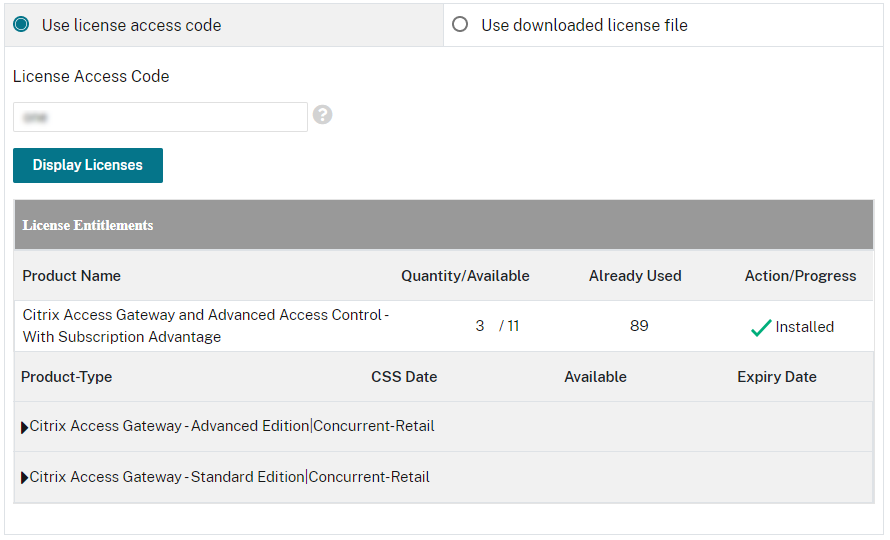Select the Citrix Access Gateway product name
This screenshot has width=890, height=540.
click(x=205, y=326)
